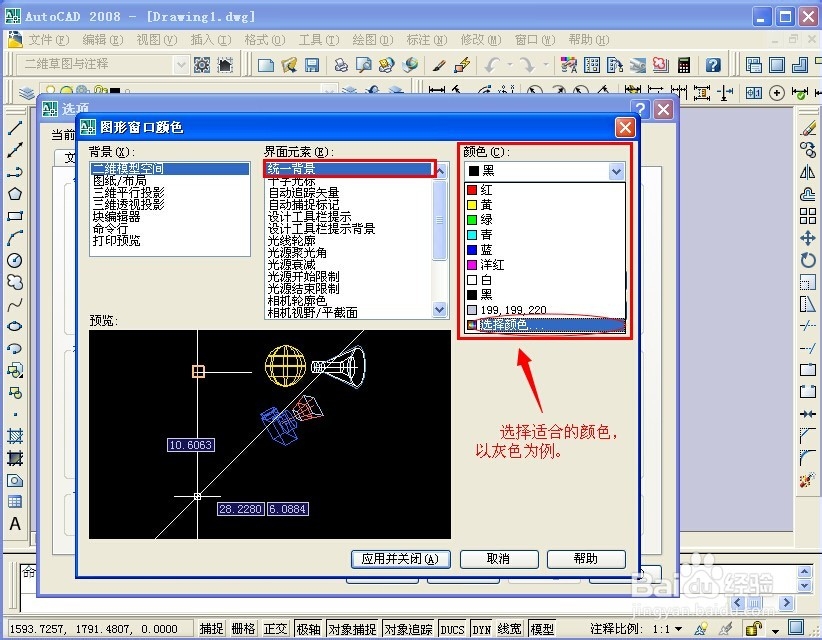Select the Rectangle draw tool

(x=15, y=215)
